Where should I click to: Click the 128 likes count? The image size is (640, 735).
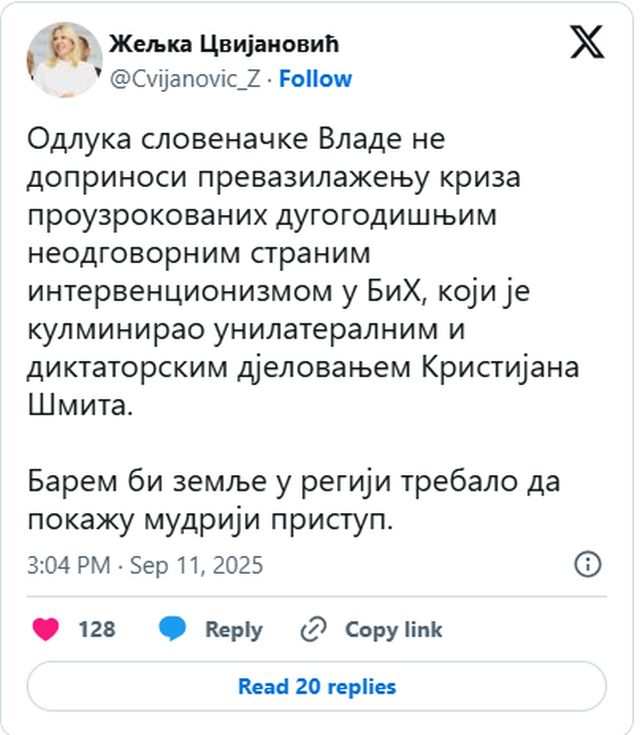point(96,629)
